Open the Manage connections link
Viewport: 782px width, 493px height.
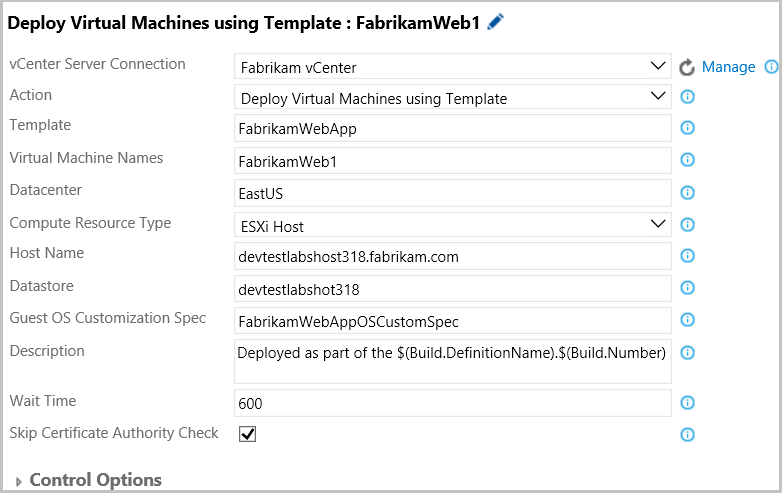click(x=728, y=67)
